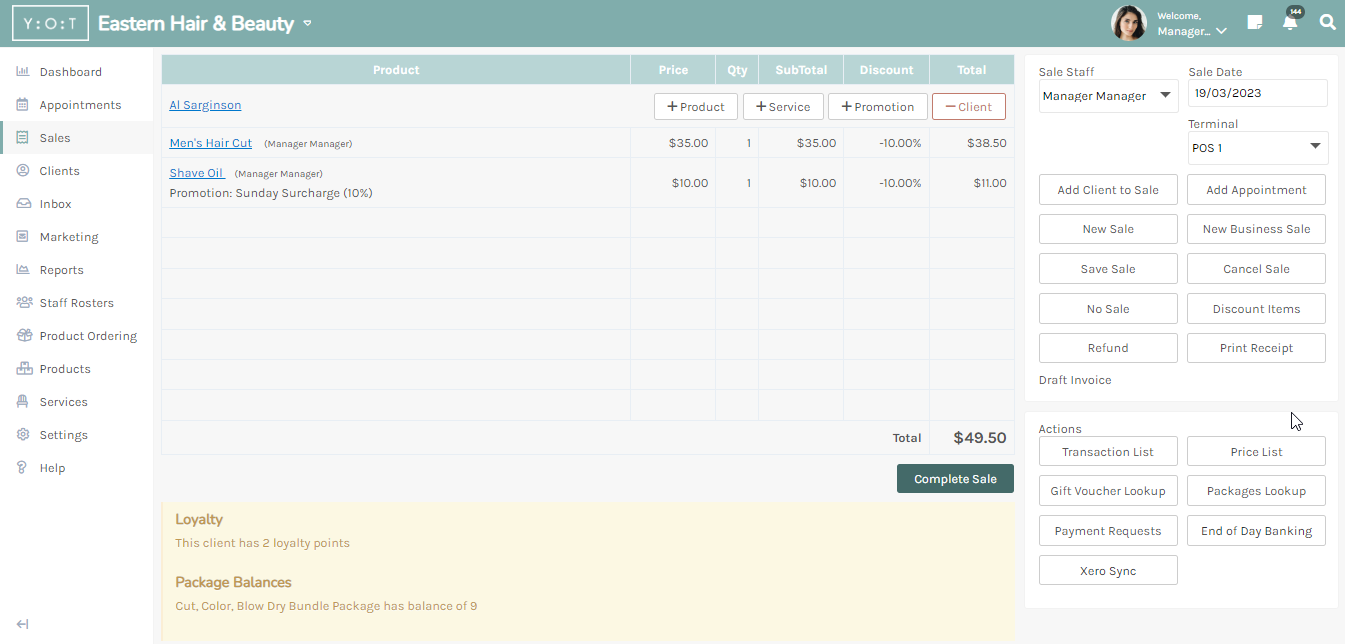1345x644 pixels.
Task: Open the Sale Staff dropdown
Action: (1108, 96)
